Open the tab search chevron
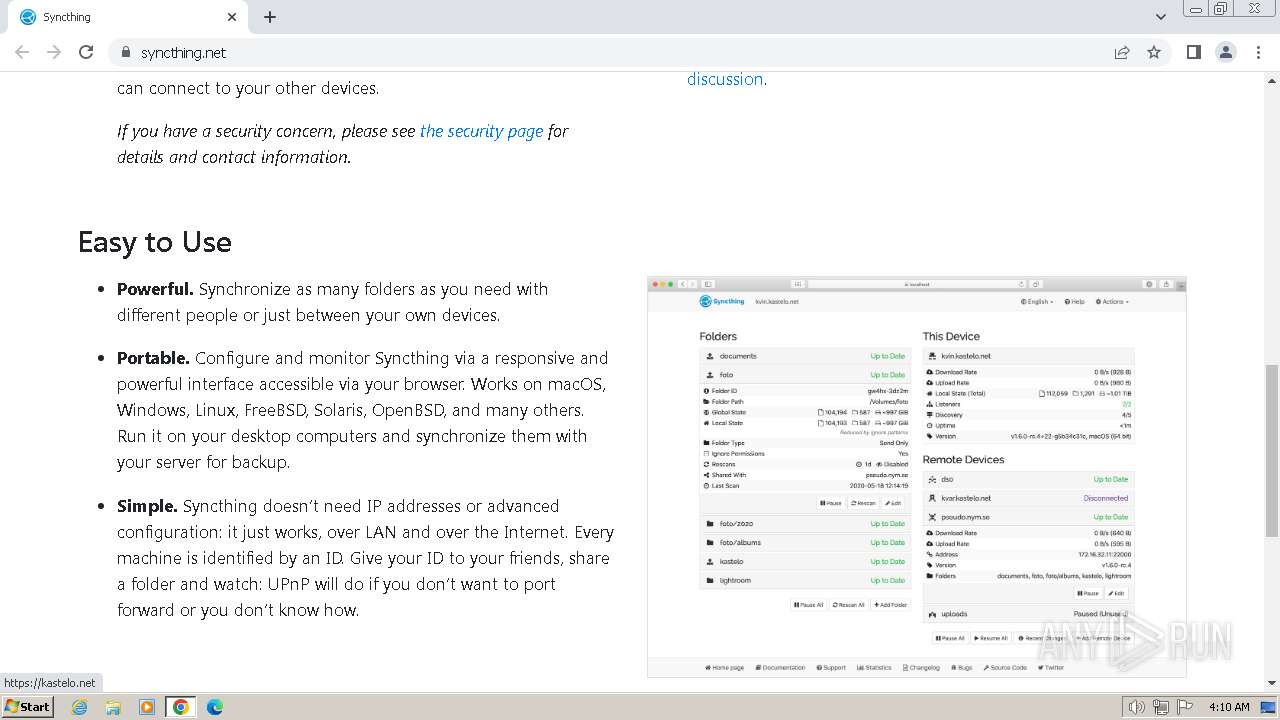The width and height of the screenshot is (1280, 720). click(x=1161, y=17)
